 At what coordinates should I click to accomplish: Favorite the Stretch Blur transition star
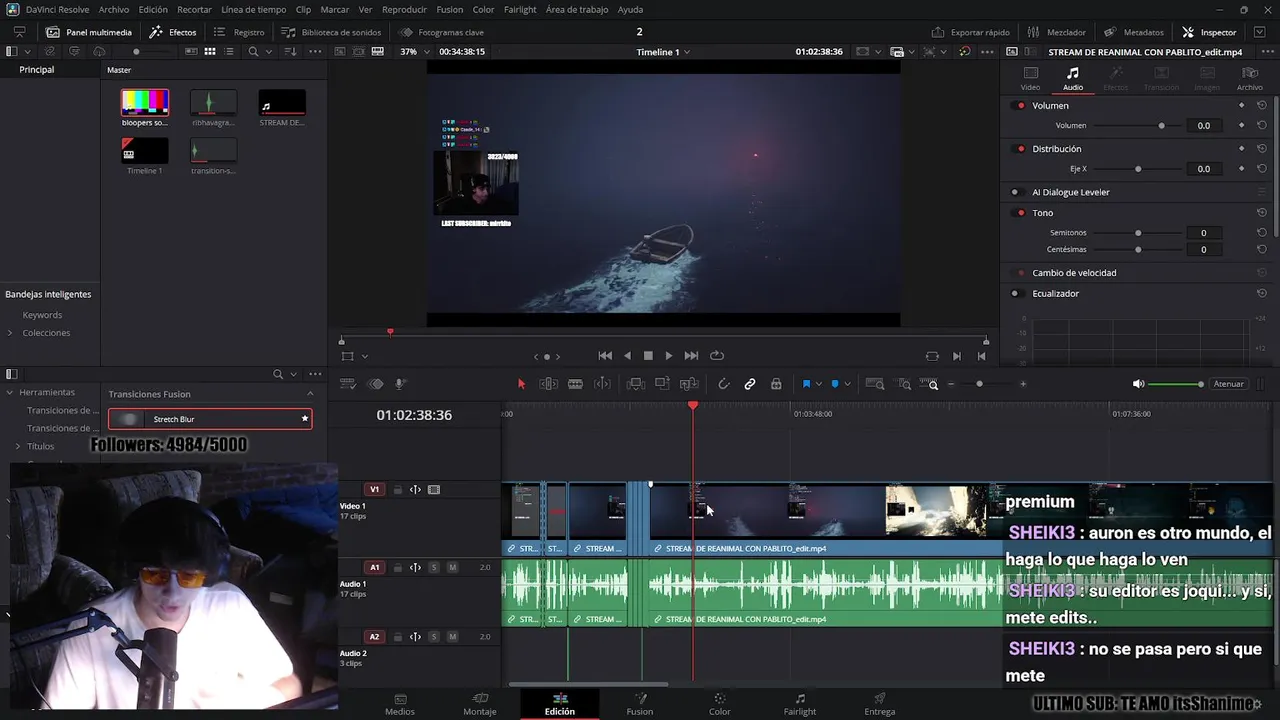click(x=305, y=419)
